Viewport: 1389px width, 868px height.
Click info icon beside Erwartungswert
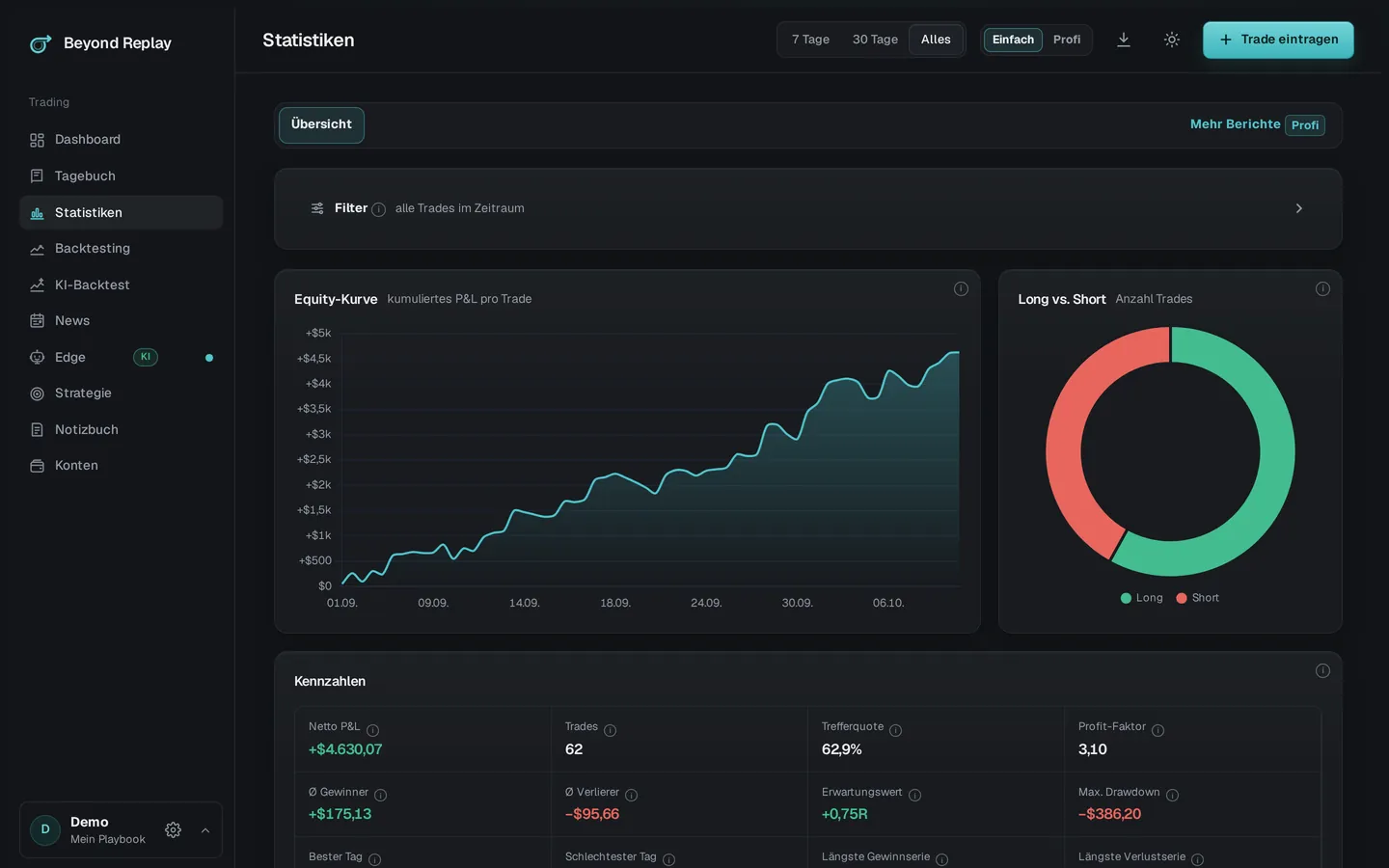(x=914, y=795)
